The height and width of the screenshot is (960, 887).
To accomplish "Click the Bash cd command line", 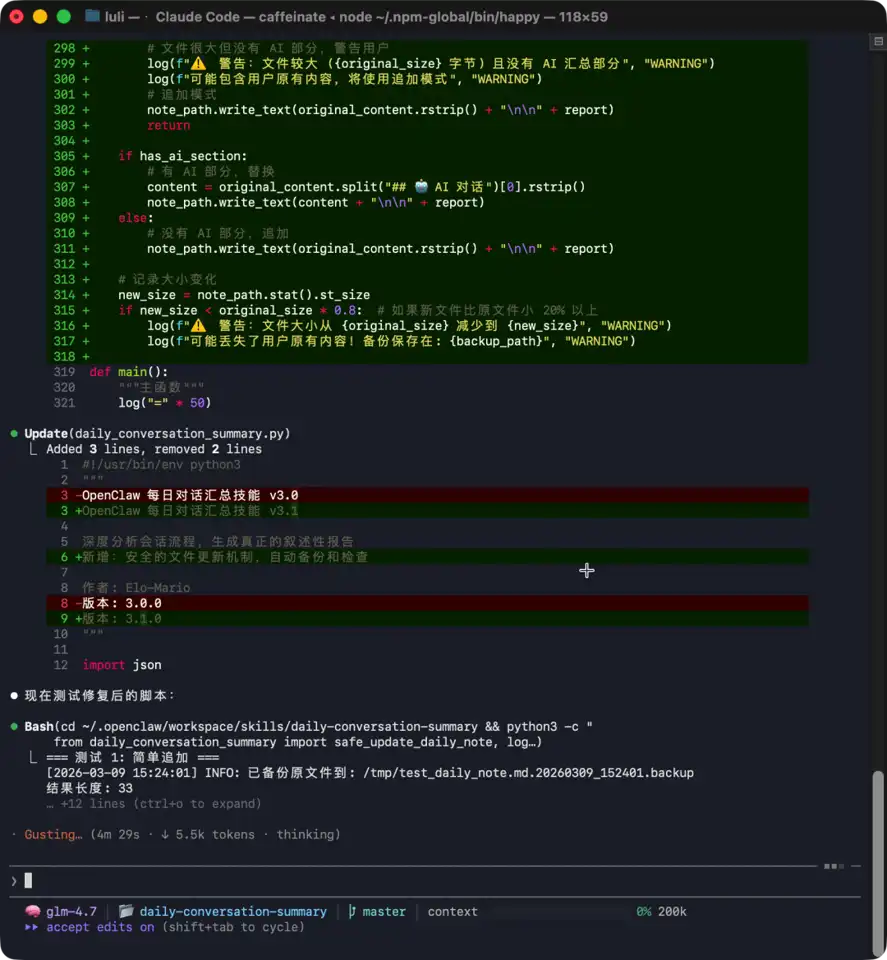I will click(x=309, y=726).
